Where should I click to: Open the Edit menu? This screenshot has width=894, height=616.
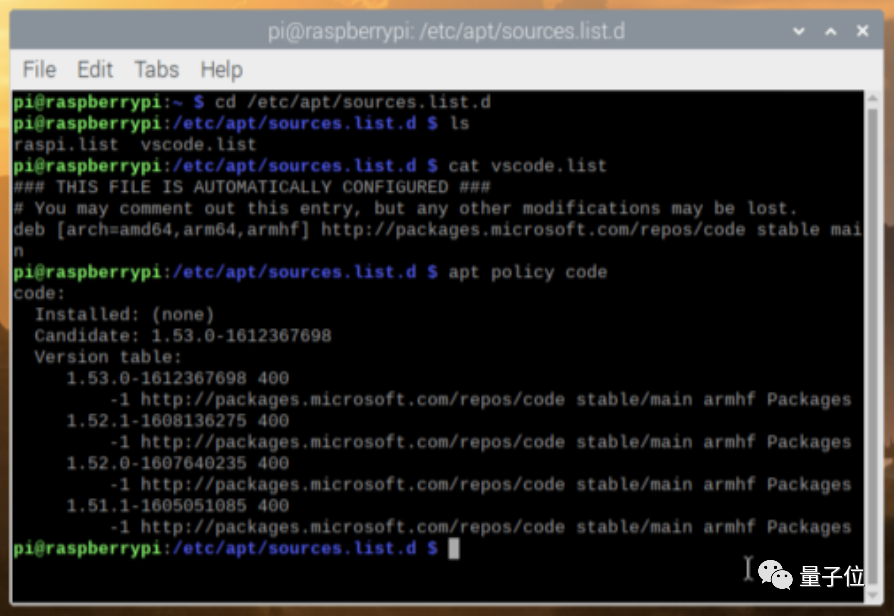(95, 70)
